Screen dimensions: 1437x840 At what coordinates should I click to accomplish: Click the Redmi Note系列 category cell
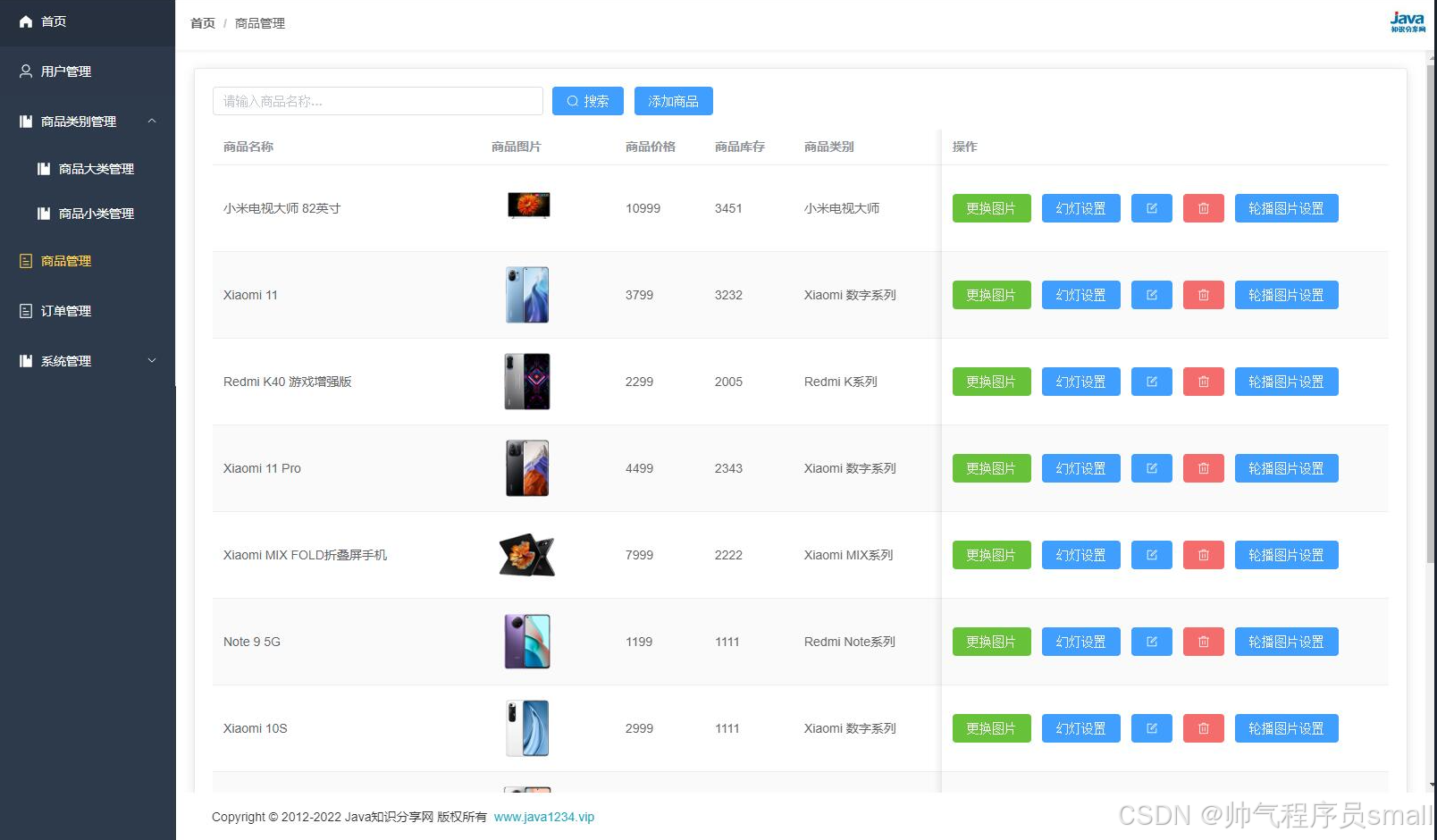coord(850,642)
